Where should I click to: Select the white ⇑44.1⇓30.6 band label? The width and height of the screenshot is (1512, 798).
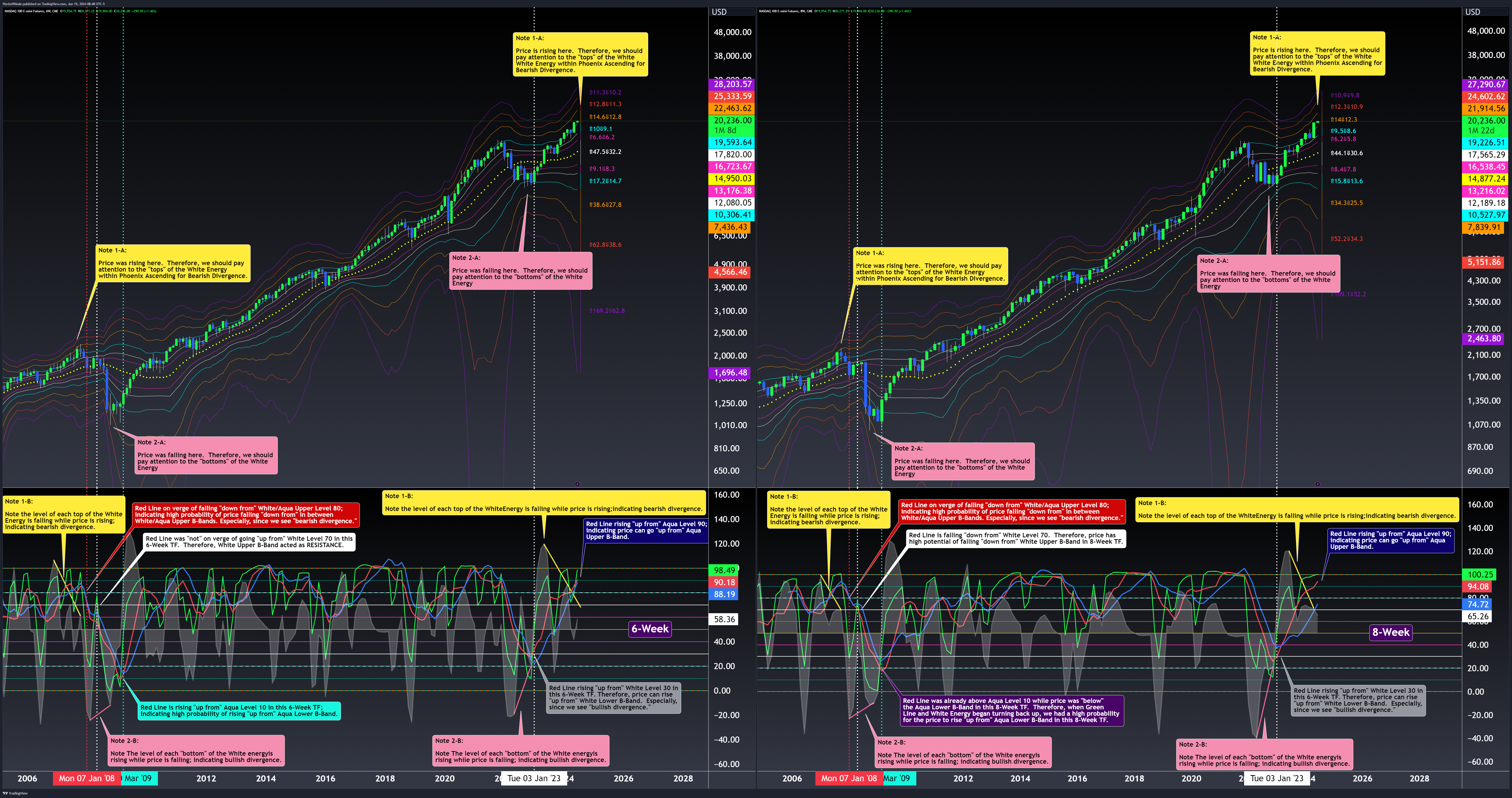click(x=1346, y=153)
